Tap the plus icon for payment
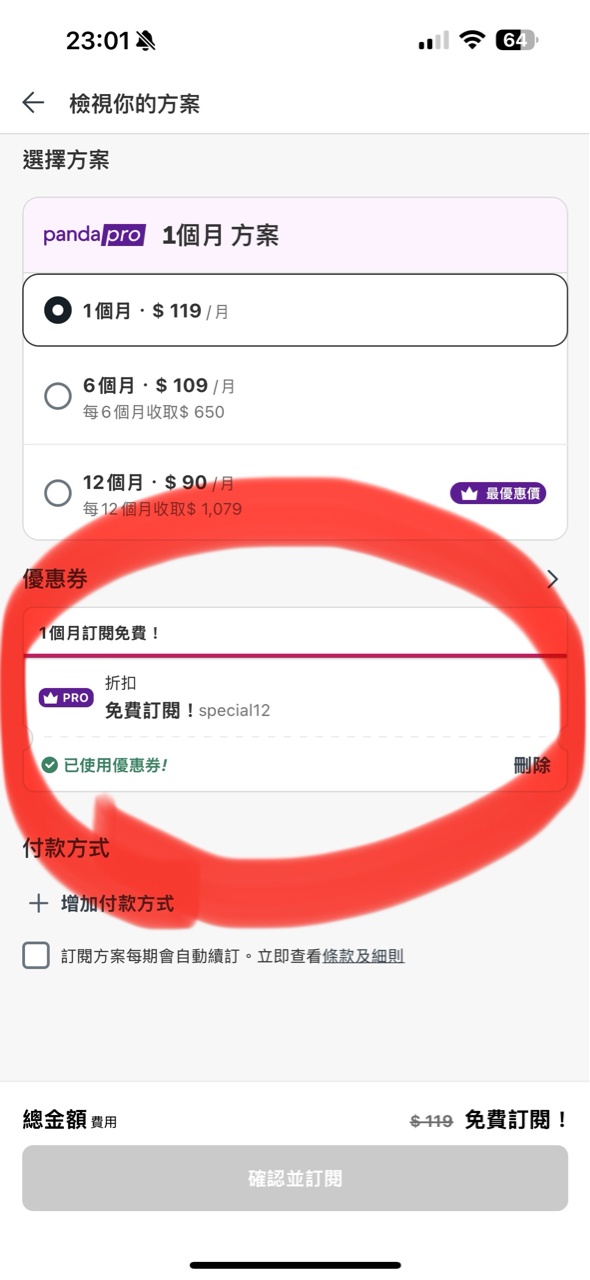590x1280 pixels. (x=38, y=904)
